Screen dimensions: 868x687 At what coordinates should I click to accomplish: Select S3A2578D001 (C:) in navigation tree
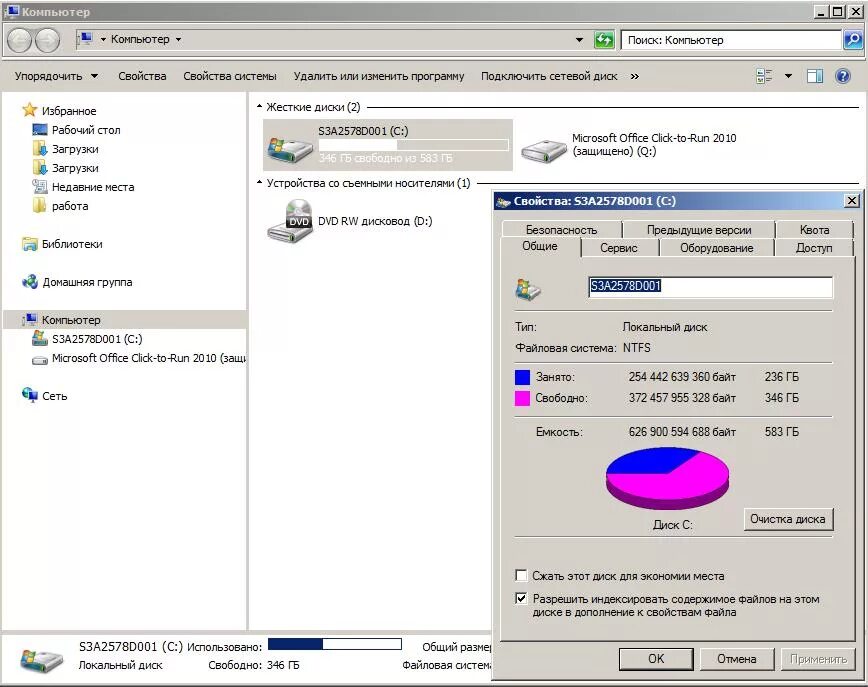coord(97,339)
